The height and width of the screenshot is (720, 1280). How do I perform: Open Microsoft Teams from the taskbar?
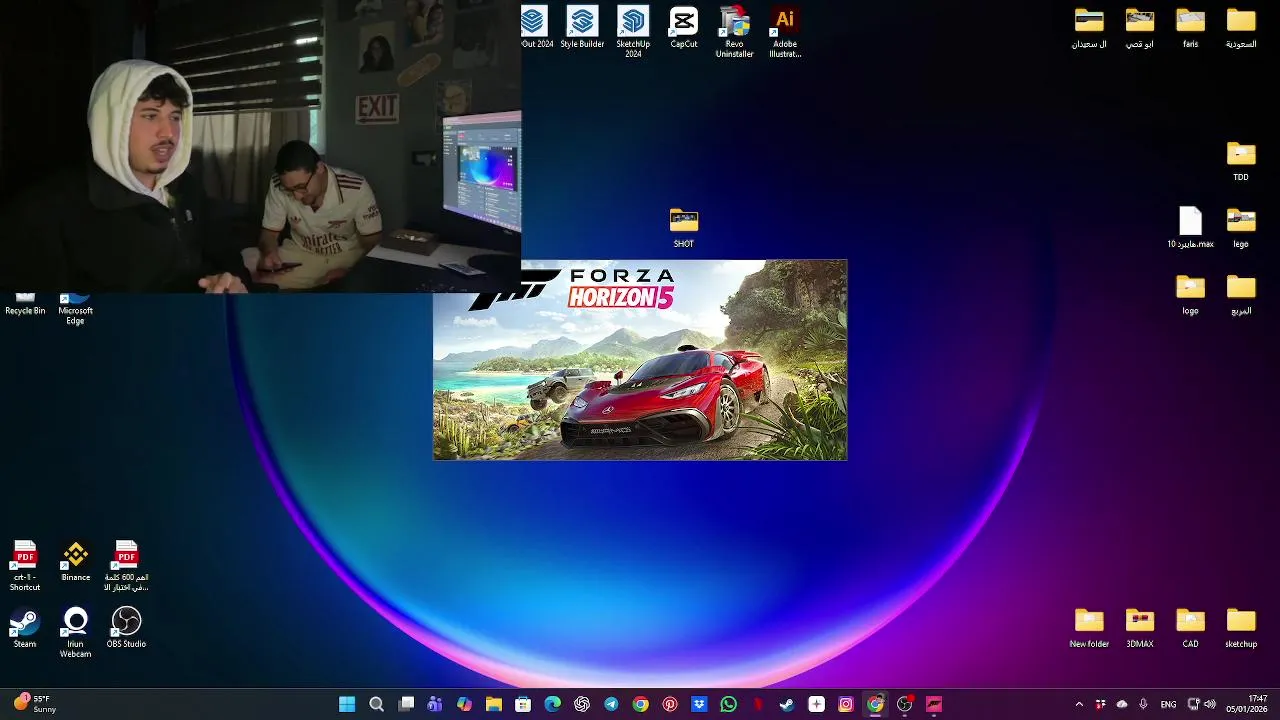tap(435, 704)
